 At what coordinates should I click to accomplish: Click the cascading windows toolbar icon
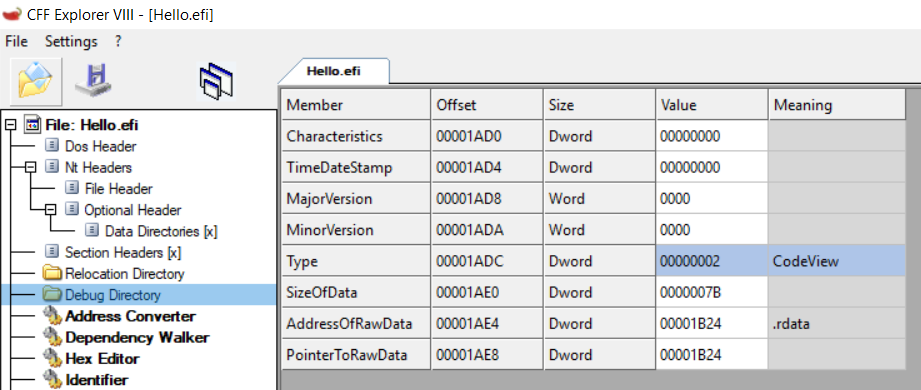coord(216,81)
